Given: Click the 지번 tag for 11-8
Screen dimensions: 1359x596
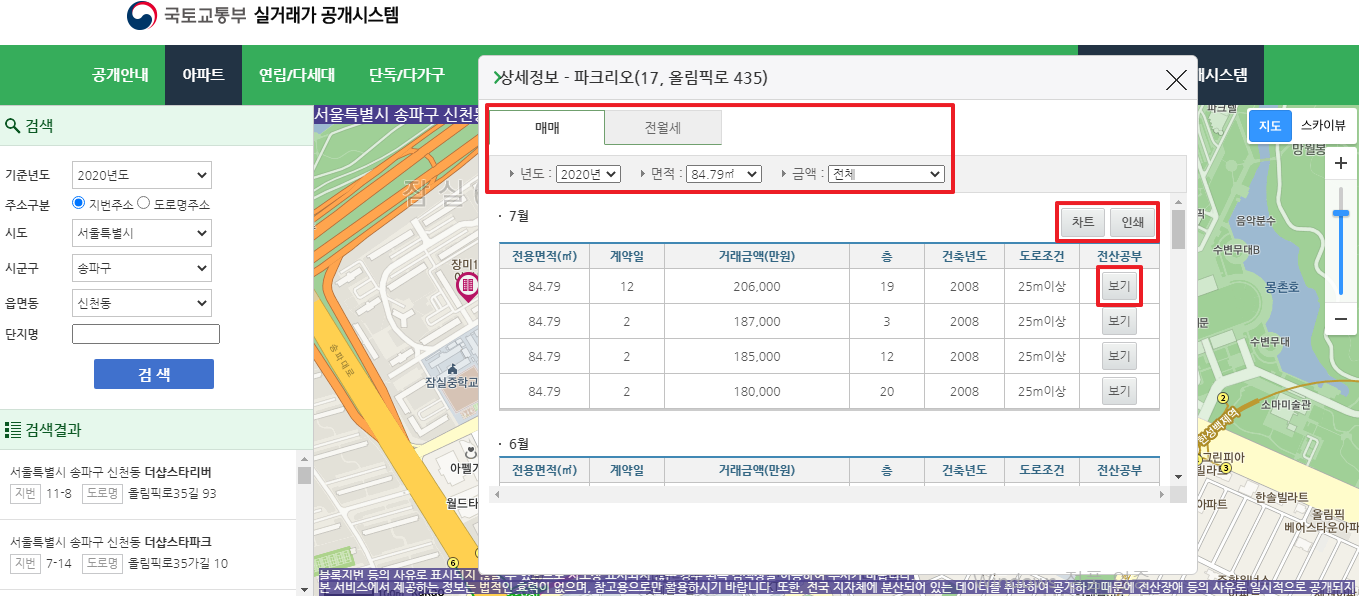Looking at the screenshot, I should (x=25, y=493).
